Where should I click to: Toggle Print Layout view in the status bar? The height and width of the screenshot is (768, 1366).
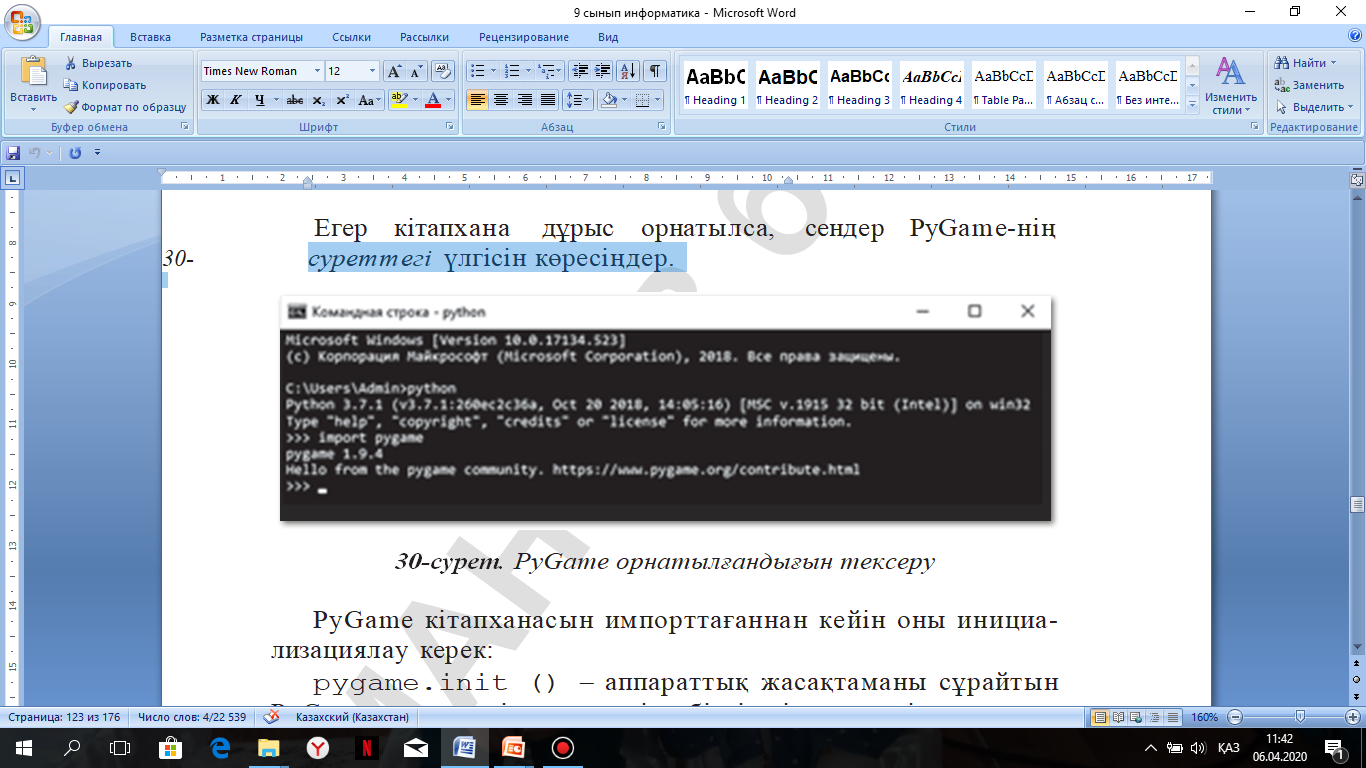pyautogui.click(x=1100, y=717)
